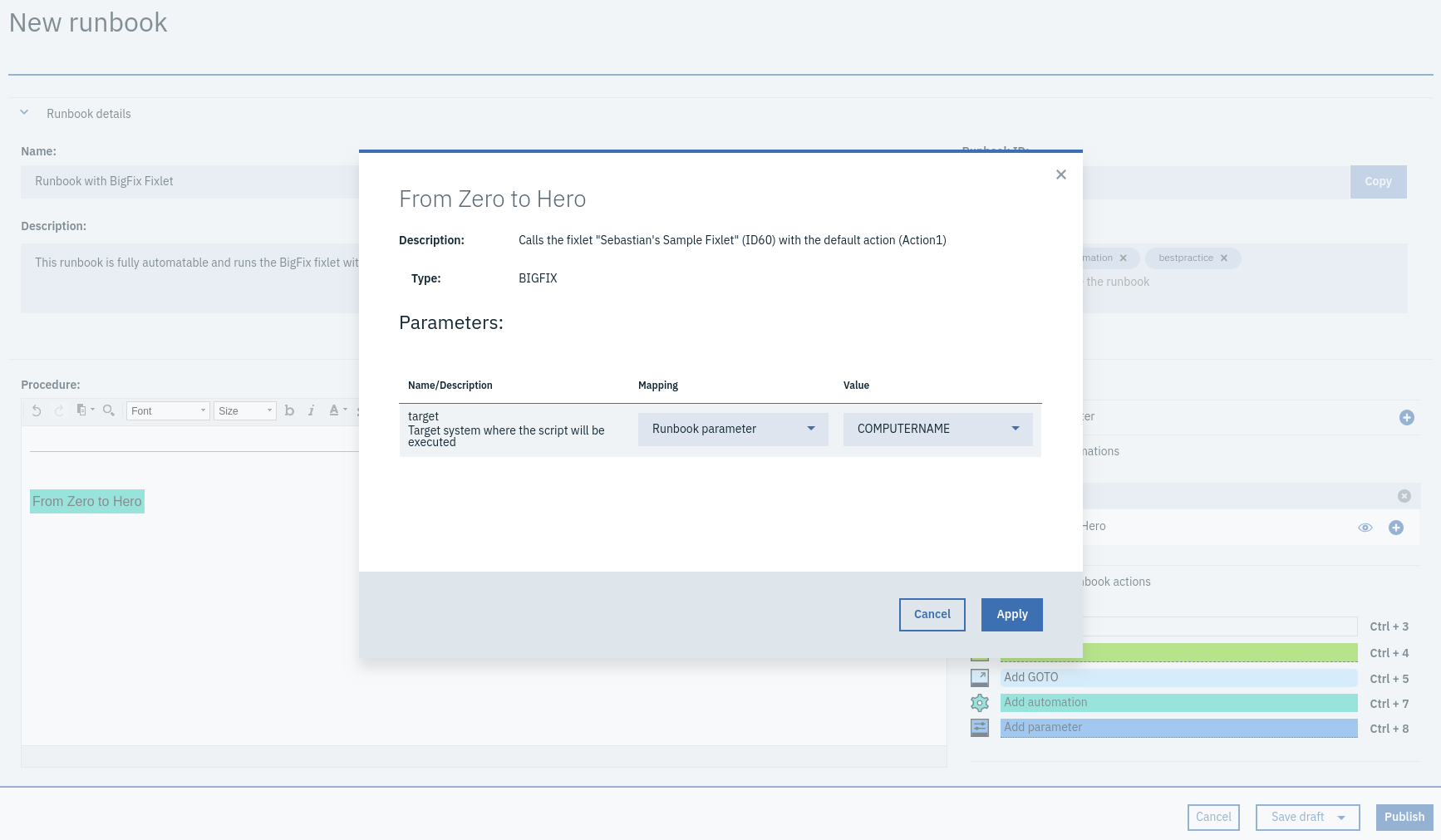Open the text color picker in editor

pos(337,410)
